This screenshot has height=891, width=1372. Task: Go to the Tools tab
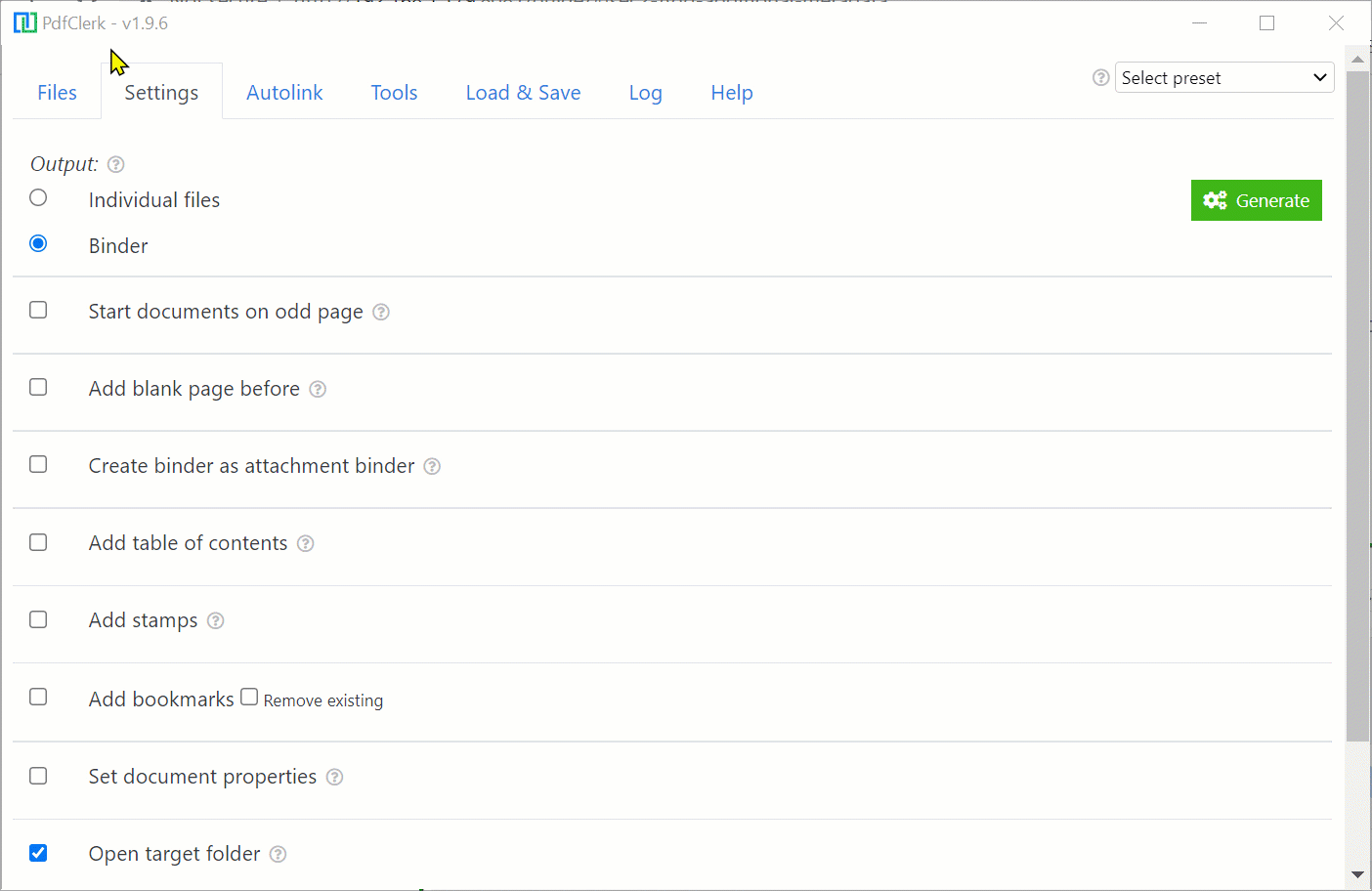tap(394, 93)
